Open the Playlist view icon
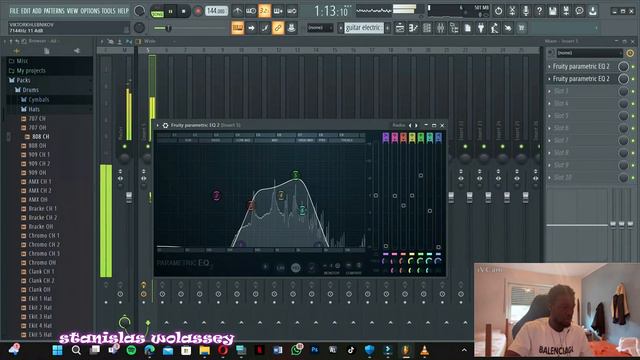640x360 pixels. 400,28
